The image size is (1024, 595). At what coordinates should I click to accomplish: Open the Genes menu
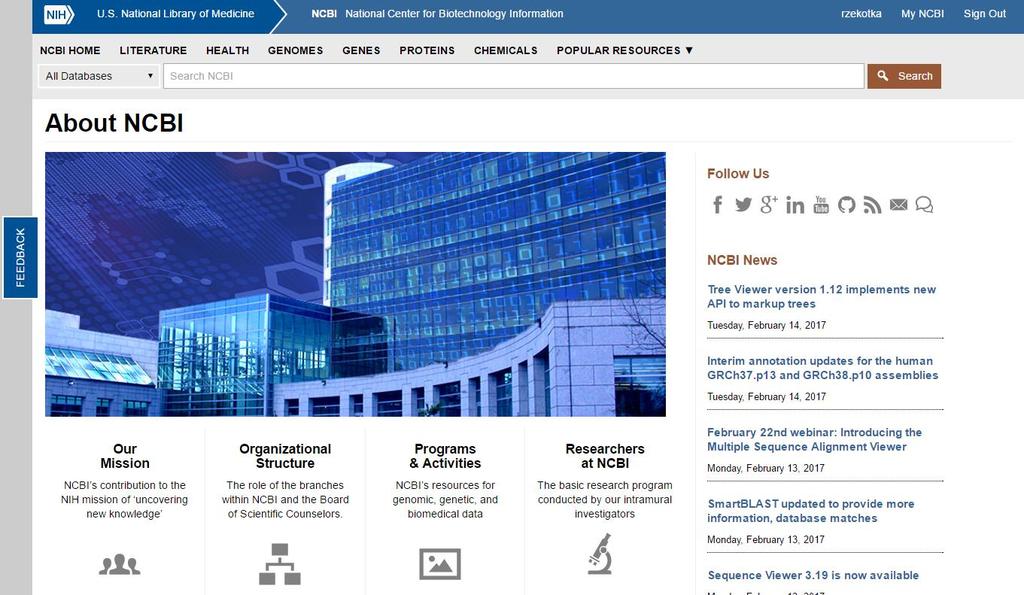pyautogui.click(x=361, y=50)
